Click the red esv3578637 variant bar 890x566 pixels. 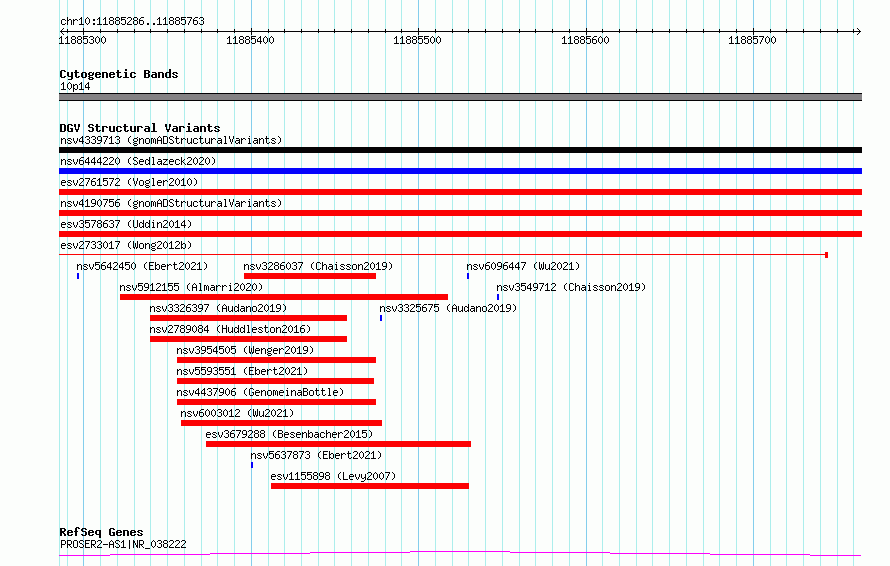(x=460, y=234)
